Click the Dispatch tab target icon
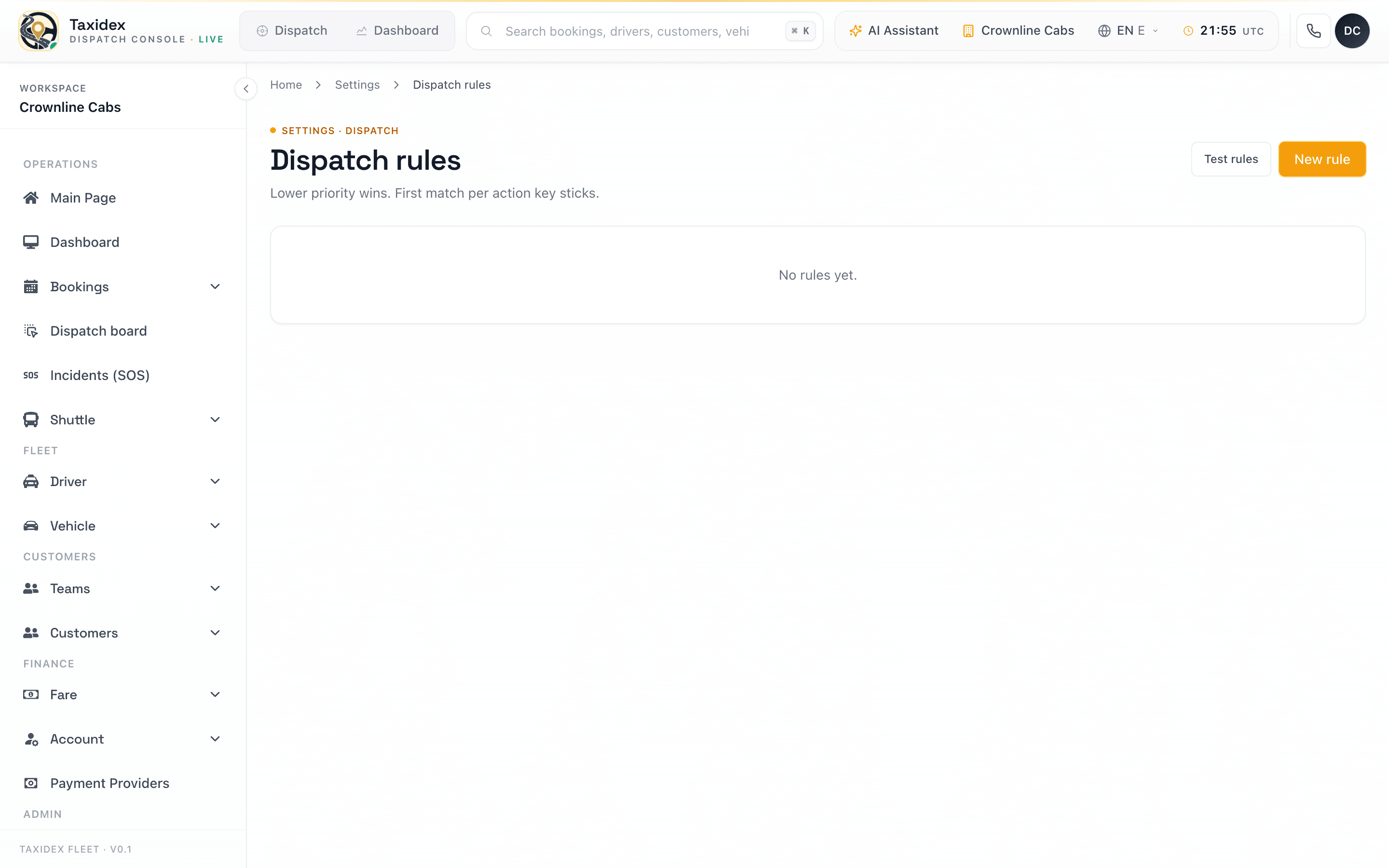Screen dimensions: 1389x868 (262, 31)
